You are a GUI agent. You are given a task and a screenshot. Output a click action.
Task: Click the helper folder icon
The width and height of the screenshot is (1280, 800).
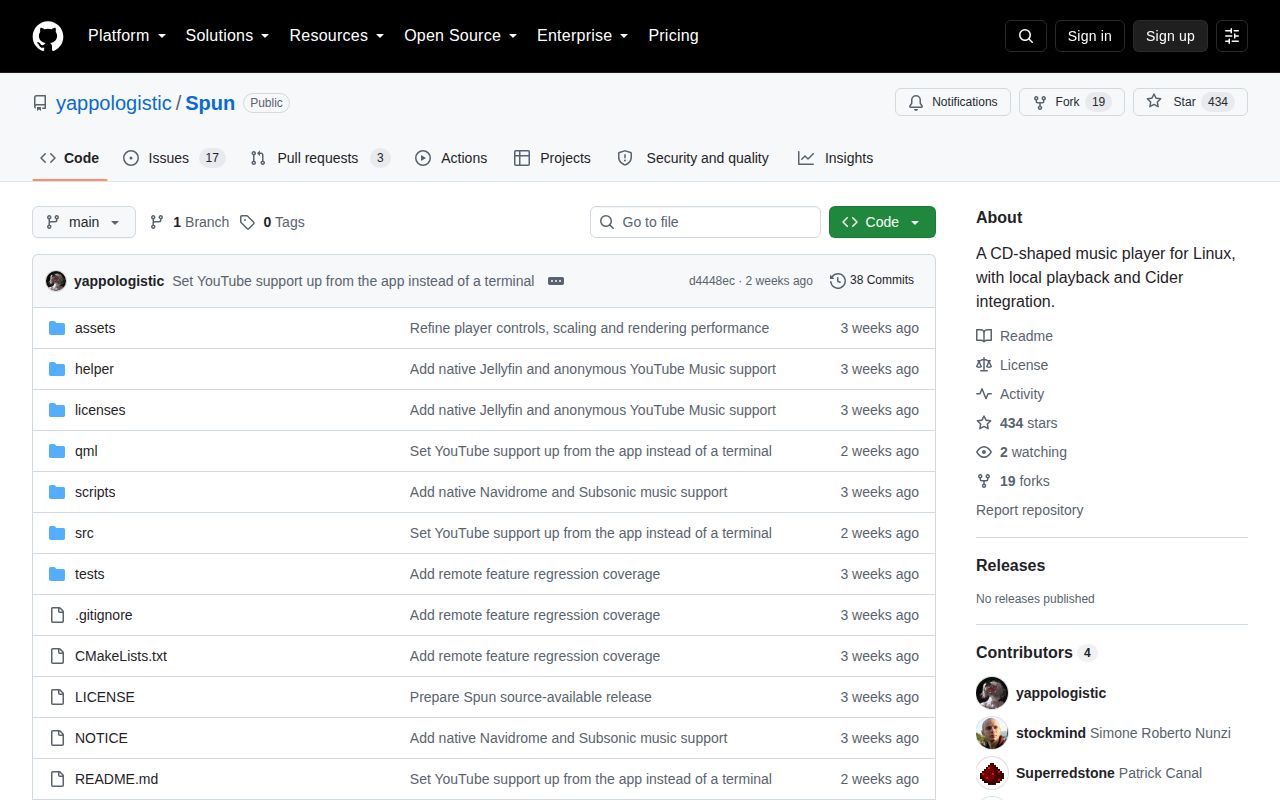click(x=57, y=369)
